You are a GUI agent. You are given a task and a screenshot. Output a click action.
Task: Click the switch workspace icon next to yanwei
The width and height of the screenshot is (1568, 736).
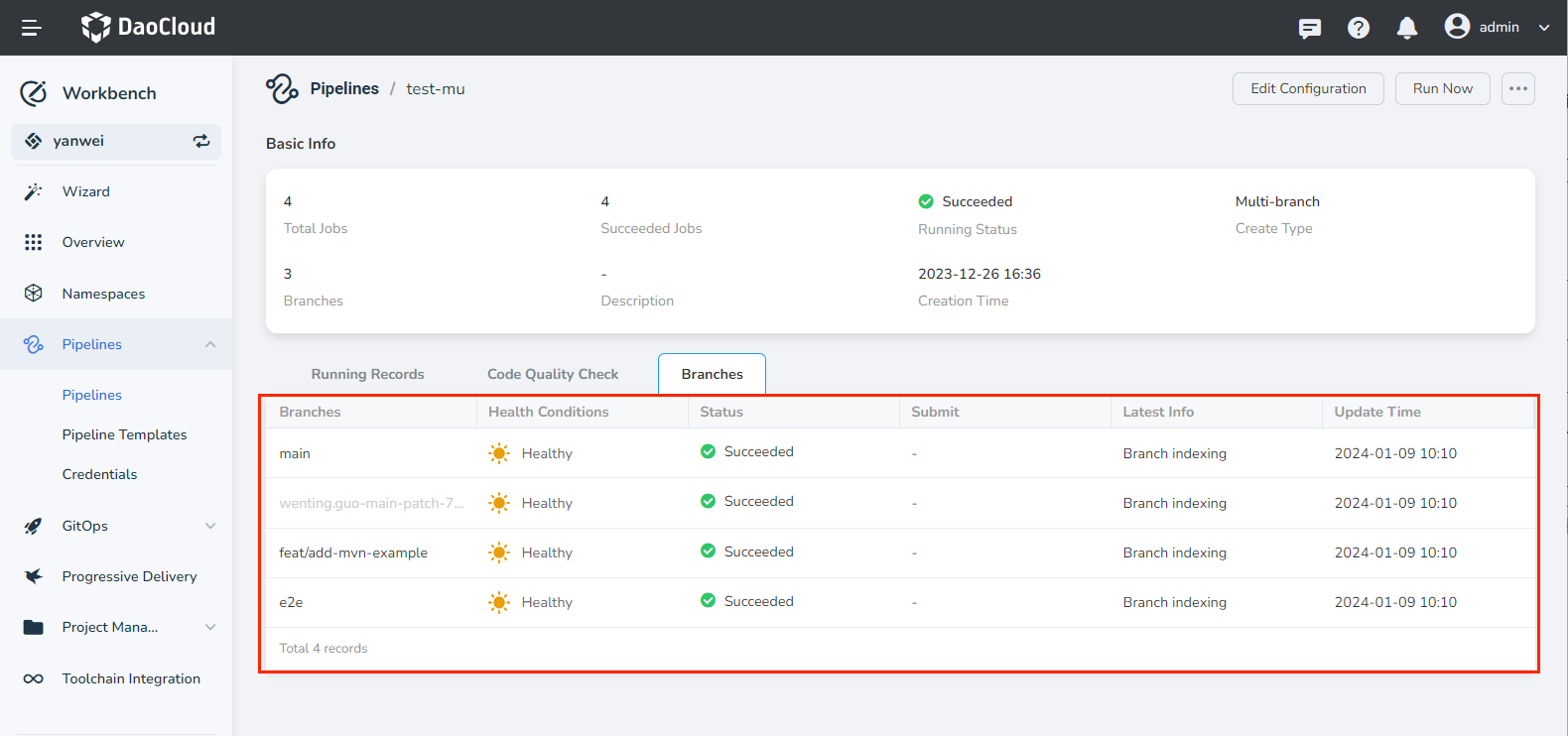tap(201, 141)
